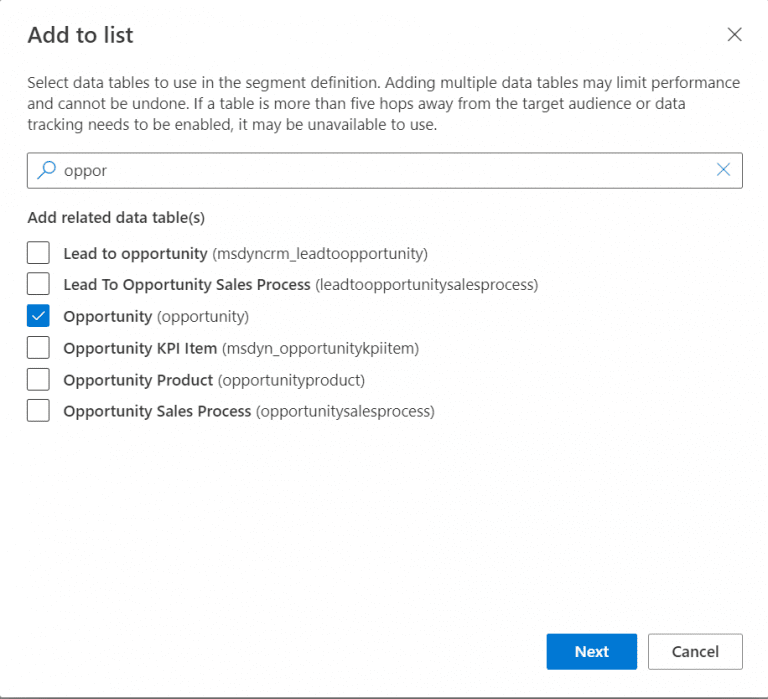This screenshot has width=768, height=699.
Task: Check the Opportunity Sales Process checkbox
Action: (x=38, y=411)
